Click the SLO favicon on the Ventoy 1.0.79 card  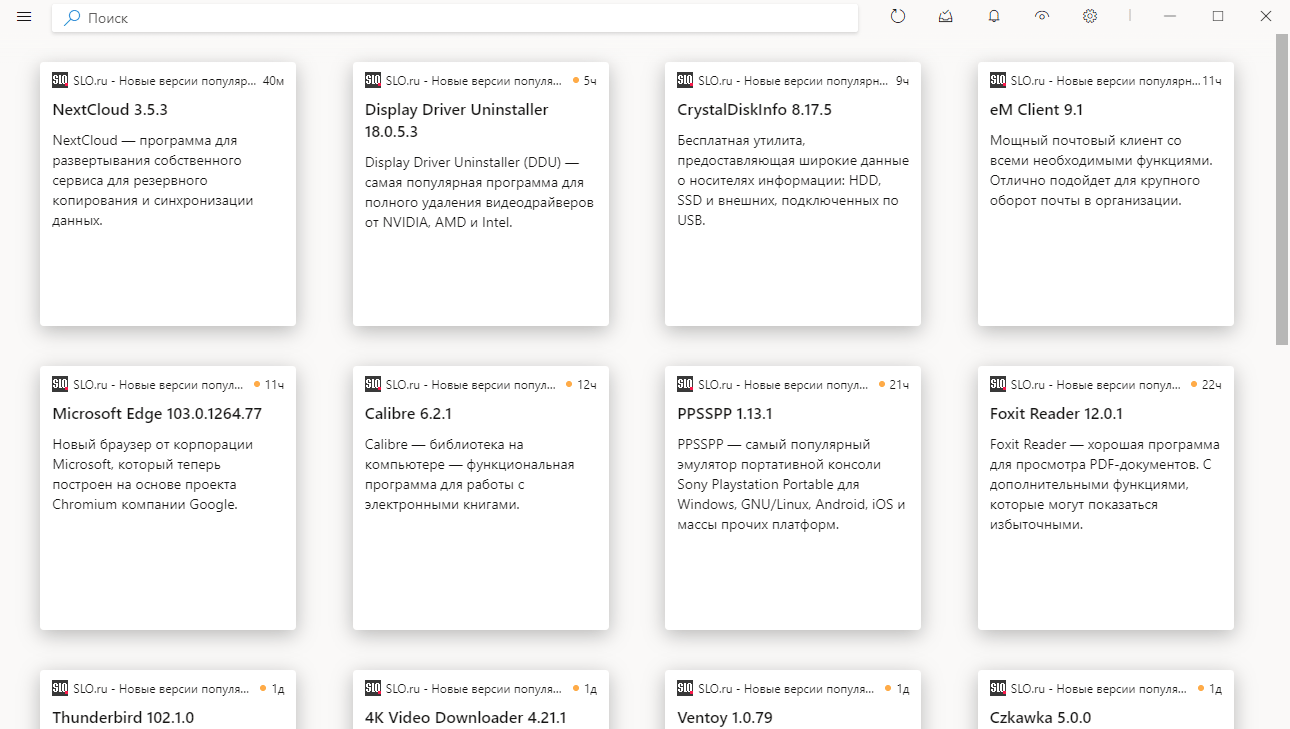point(685,688)
